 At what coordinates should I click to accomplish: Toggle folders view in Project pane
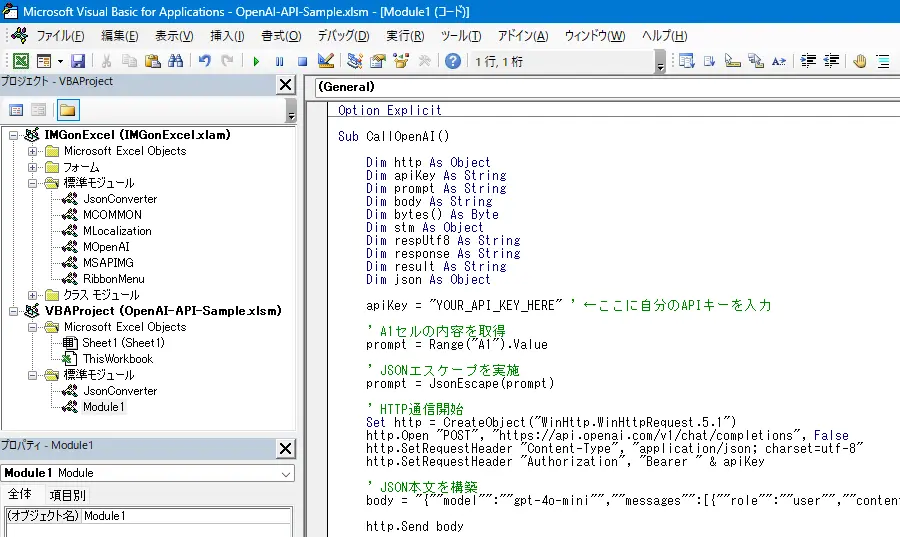[x=67, y=110]
